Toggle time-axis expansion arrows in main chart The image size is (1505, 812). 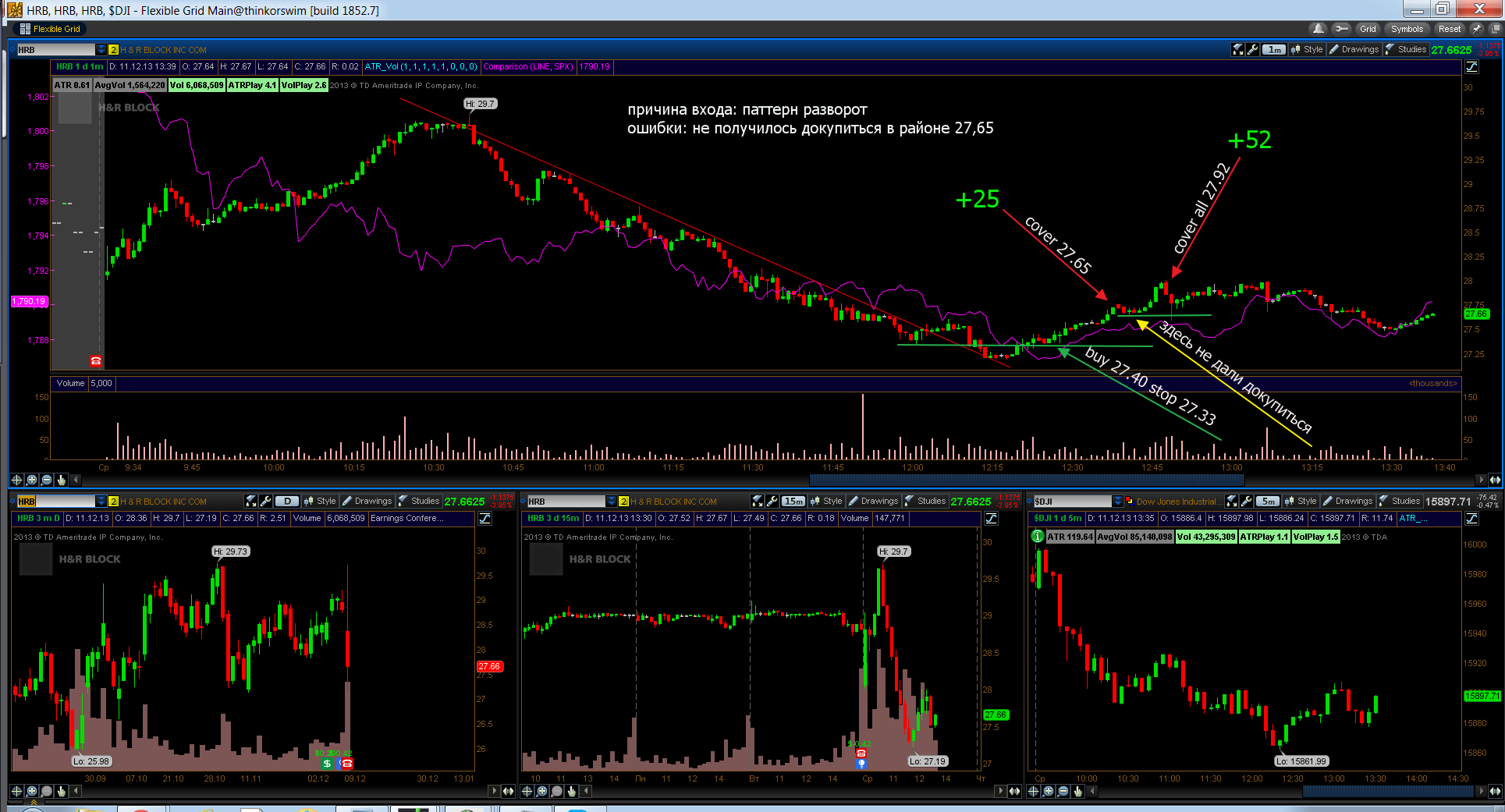pos(1495,480)
